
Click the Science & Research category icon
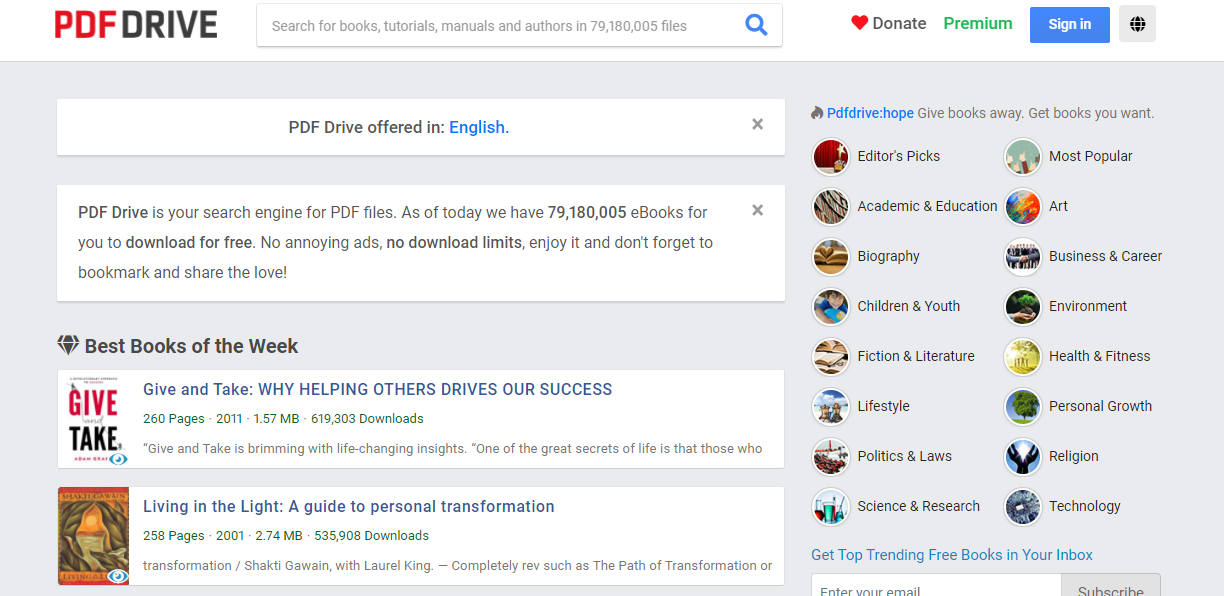(x=831, y=506)
